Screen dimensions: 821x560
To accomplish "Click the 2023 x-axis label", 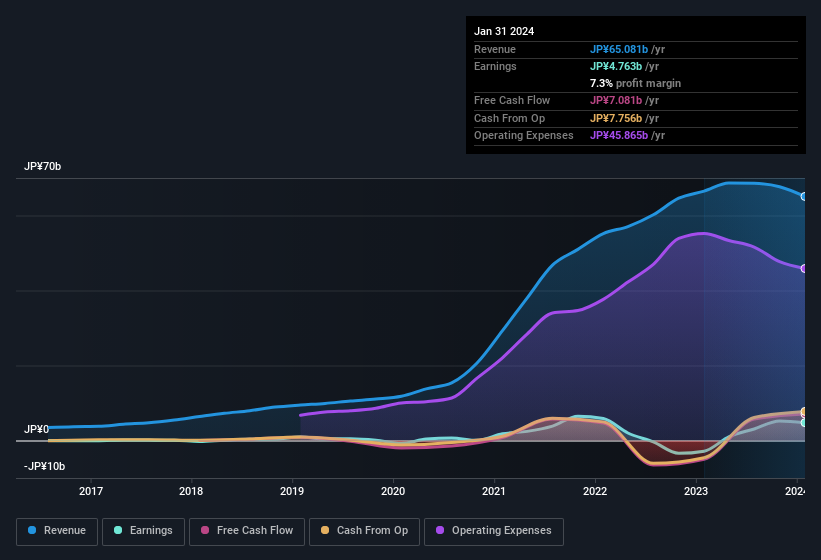I will click(x=696, y=491).
